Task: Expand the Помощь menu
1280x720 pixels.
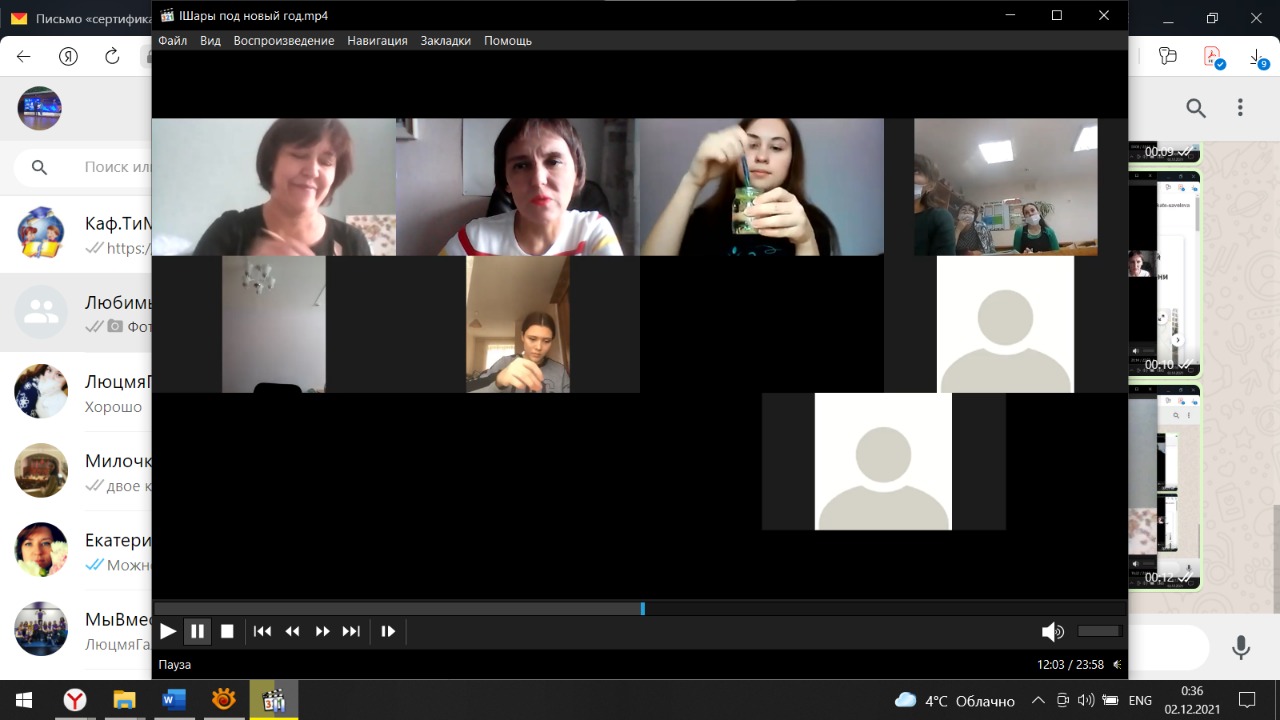Action: pyautogui.click(x=508, y=41)
